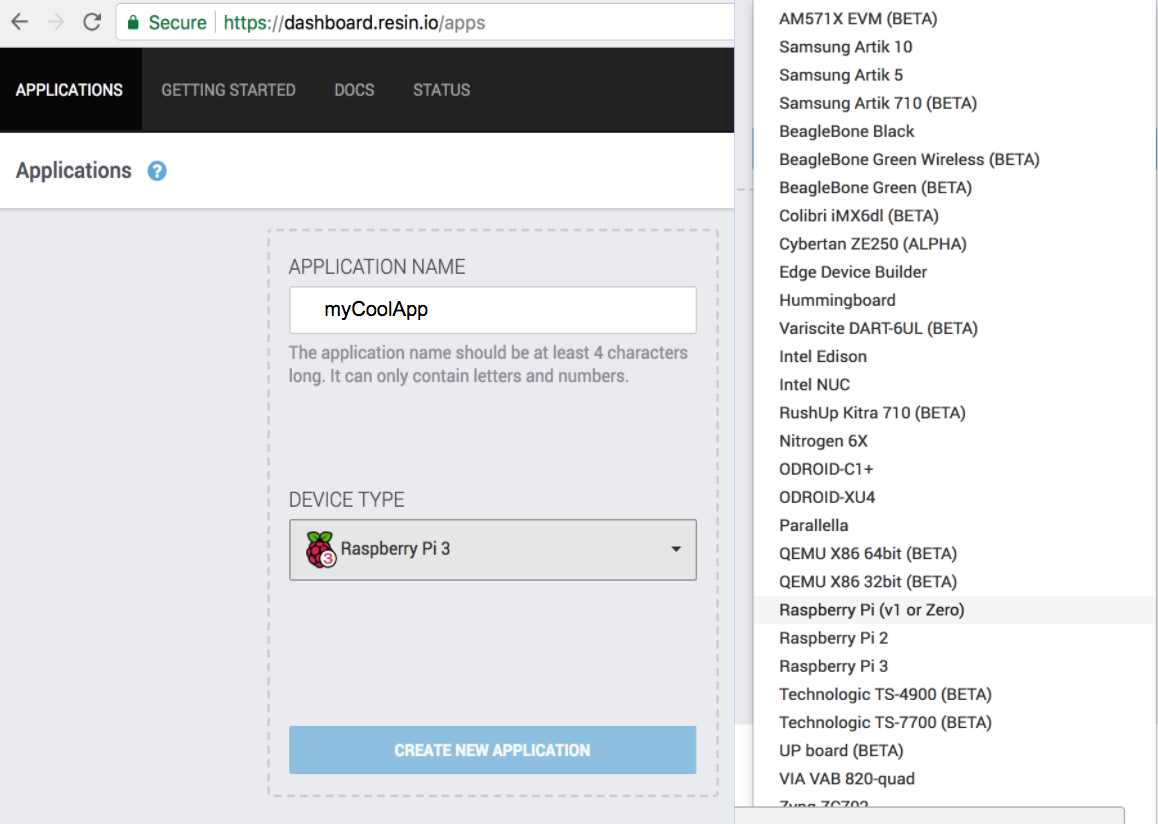Click the application name input field

[492, 310]
